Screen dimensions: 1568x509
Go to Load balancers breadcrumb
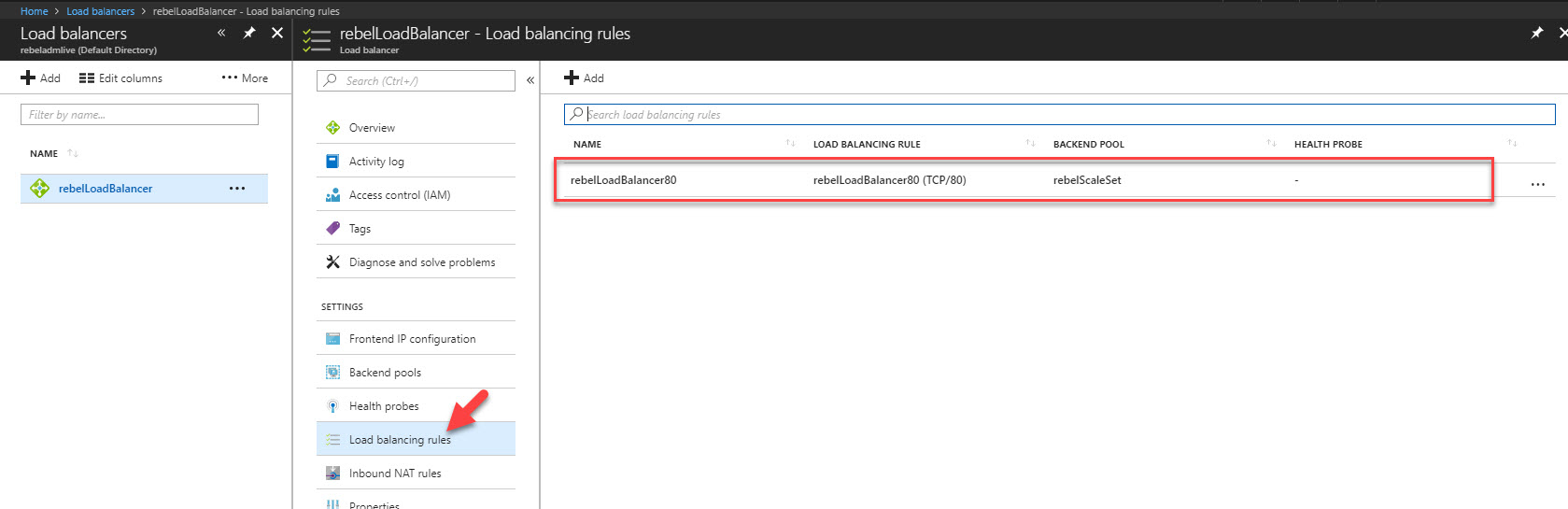point(101,11)
